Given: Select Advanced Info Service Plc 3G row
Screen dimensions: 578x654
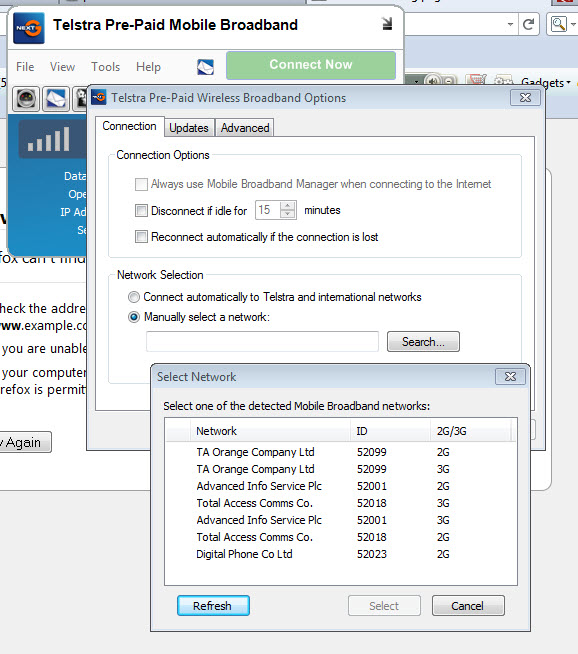Looking at the screenshot, I should pos(341,520).
